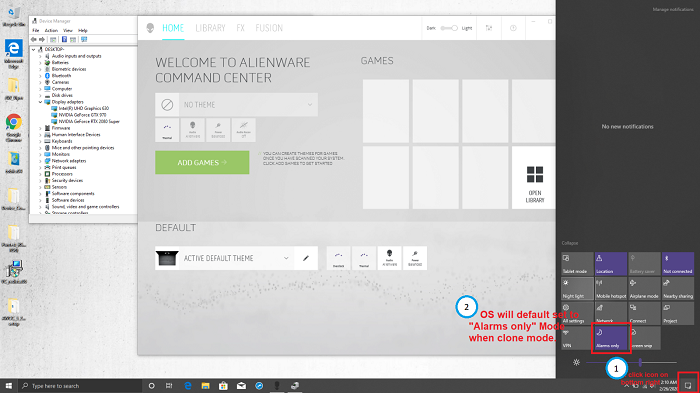Click the scan for hardware monitor icon in Device Manager

(x=84, y=39)
